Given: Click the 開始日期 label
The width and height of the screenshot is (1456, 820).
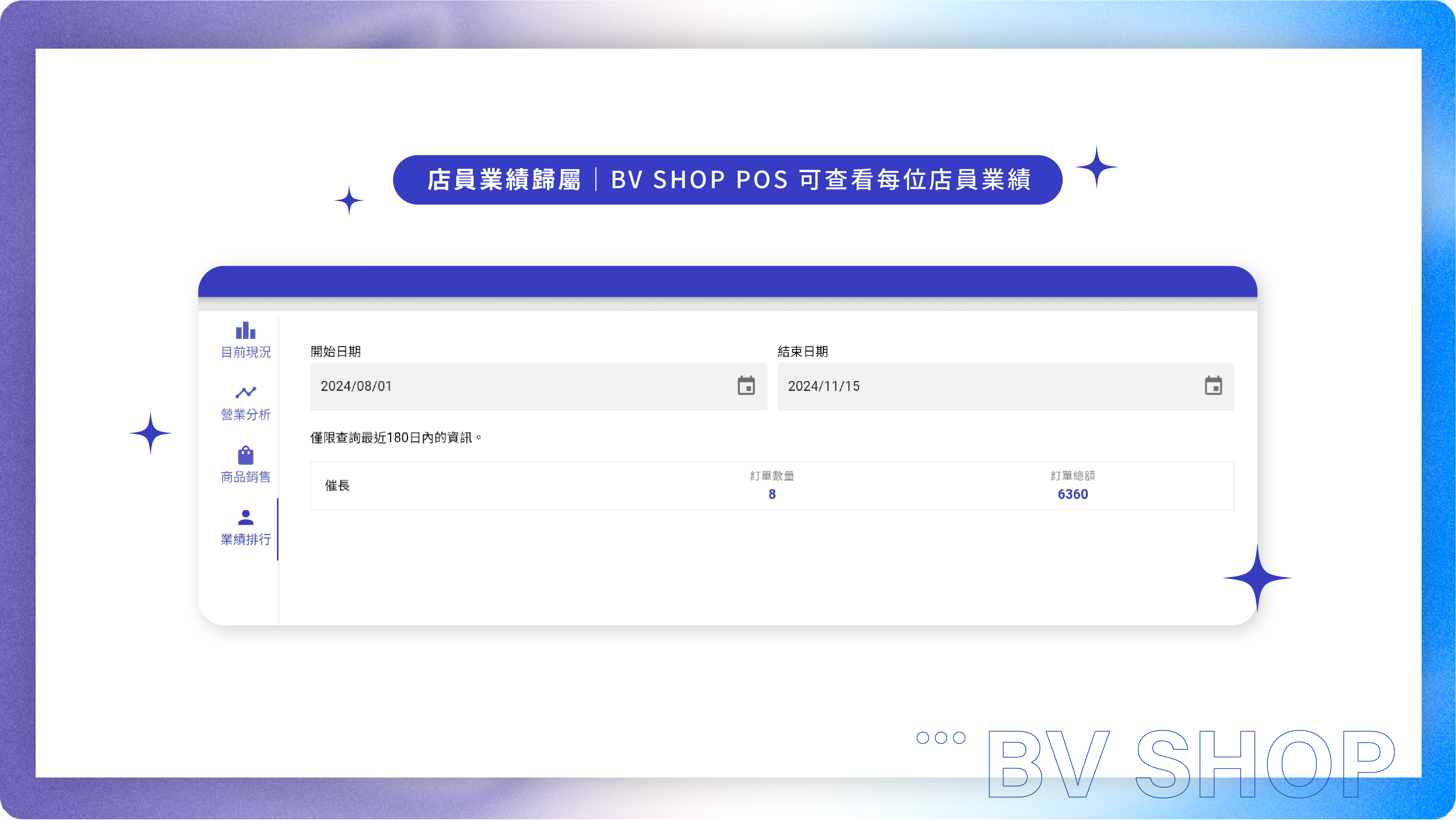Looking at the screenshot, I should [336, 352].
